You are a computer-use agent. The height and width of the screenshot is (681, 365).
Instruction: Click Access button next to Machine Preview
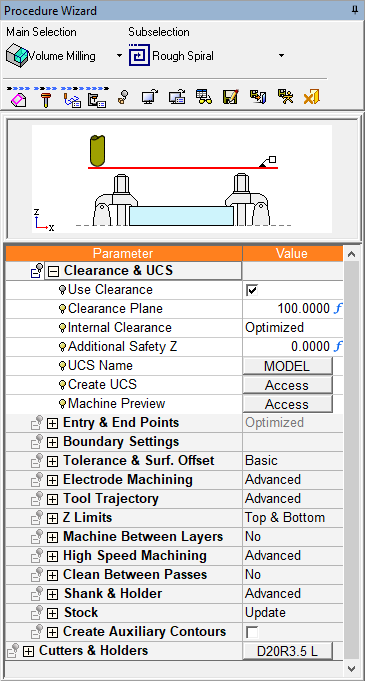(287, 404)
